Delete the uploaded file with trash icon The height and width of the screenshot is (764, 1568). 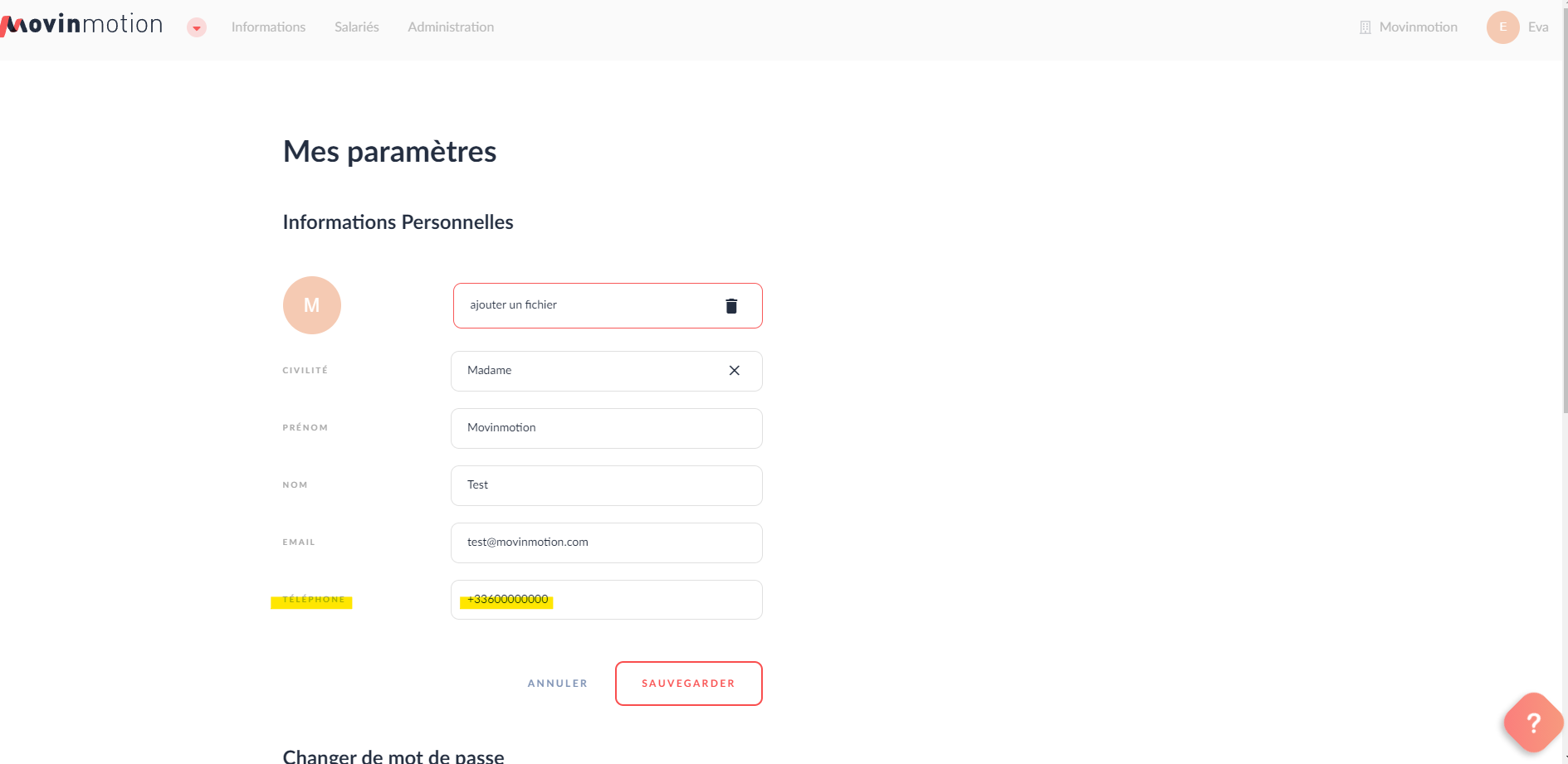coord(731,306)
